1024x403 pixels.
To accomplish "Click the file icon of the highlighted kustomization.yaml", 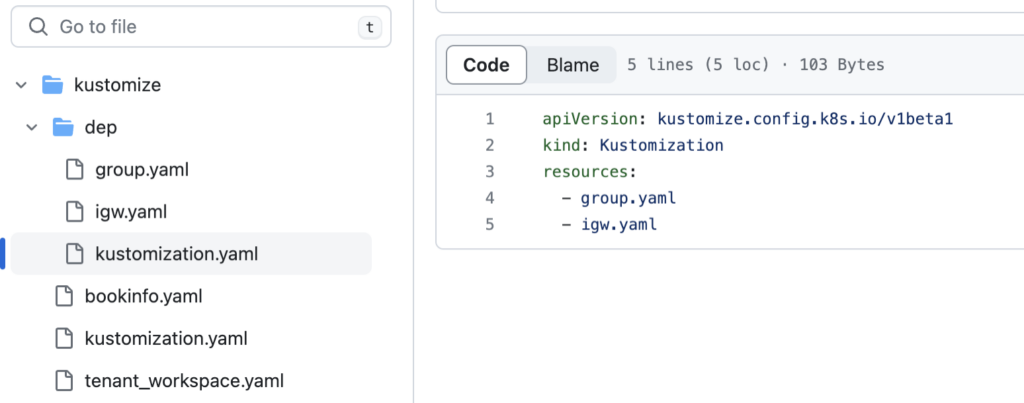I will (x=74, y=254).
